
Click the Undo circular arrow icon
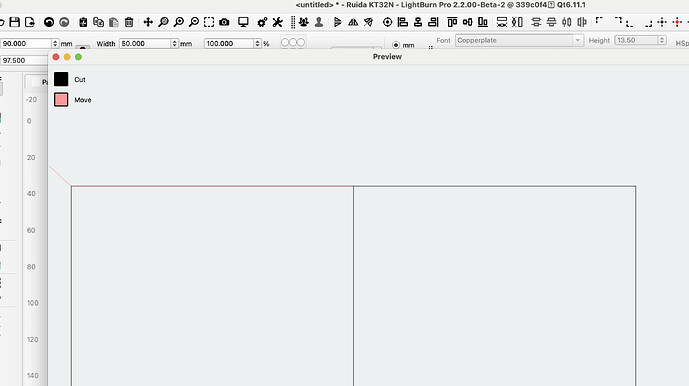click(49, 22)
